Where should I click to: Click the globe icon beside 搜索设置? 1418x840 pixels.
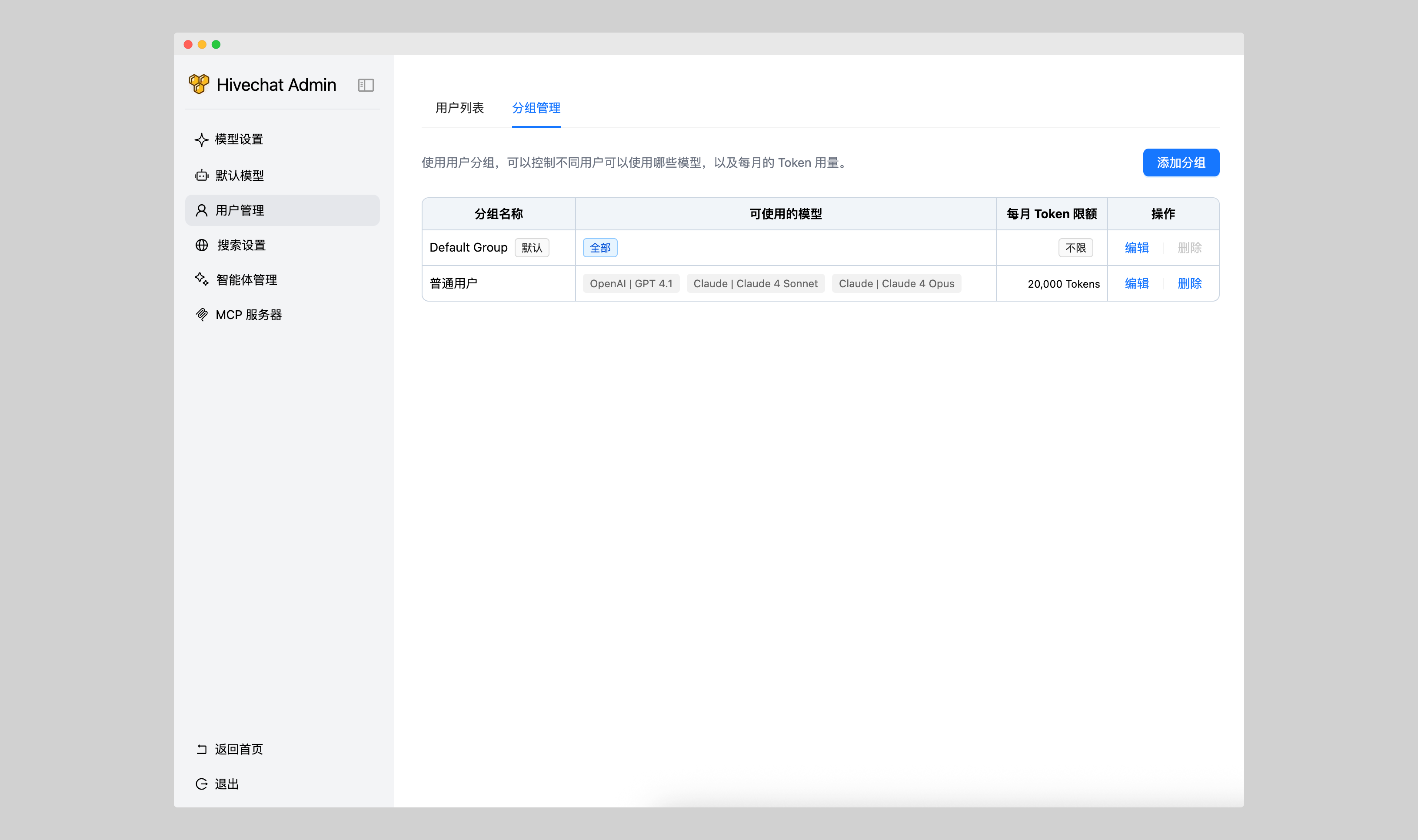point(202,245)
